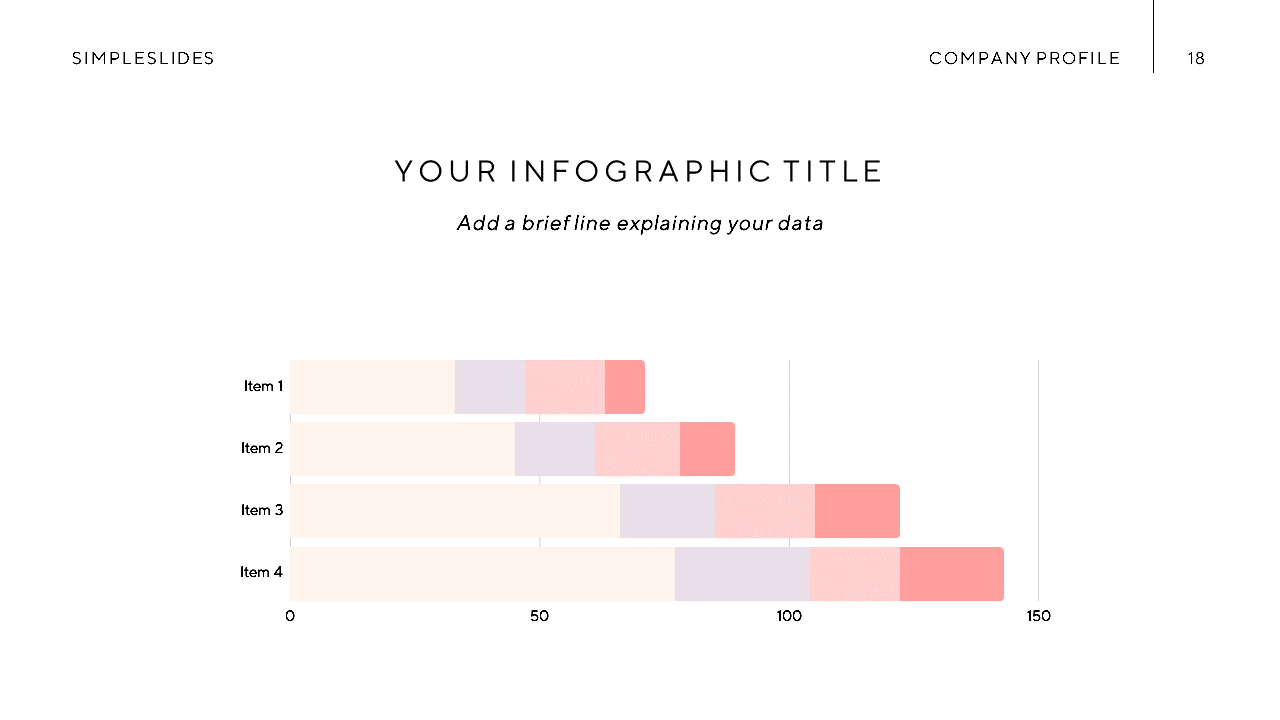Screen dimensions: 1280x720
Task: Click the 100 axis tick label
Action: (x=789, y=616)
